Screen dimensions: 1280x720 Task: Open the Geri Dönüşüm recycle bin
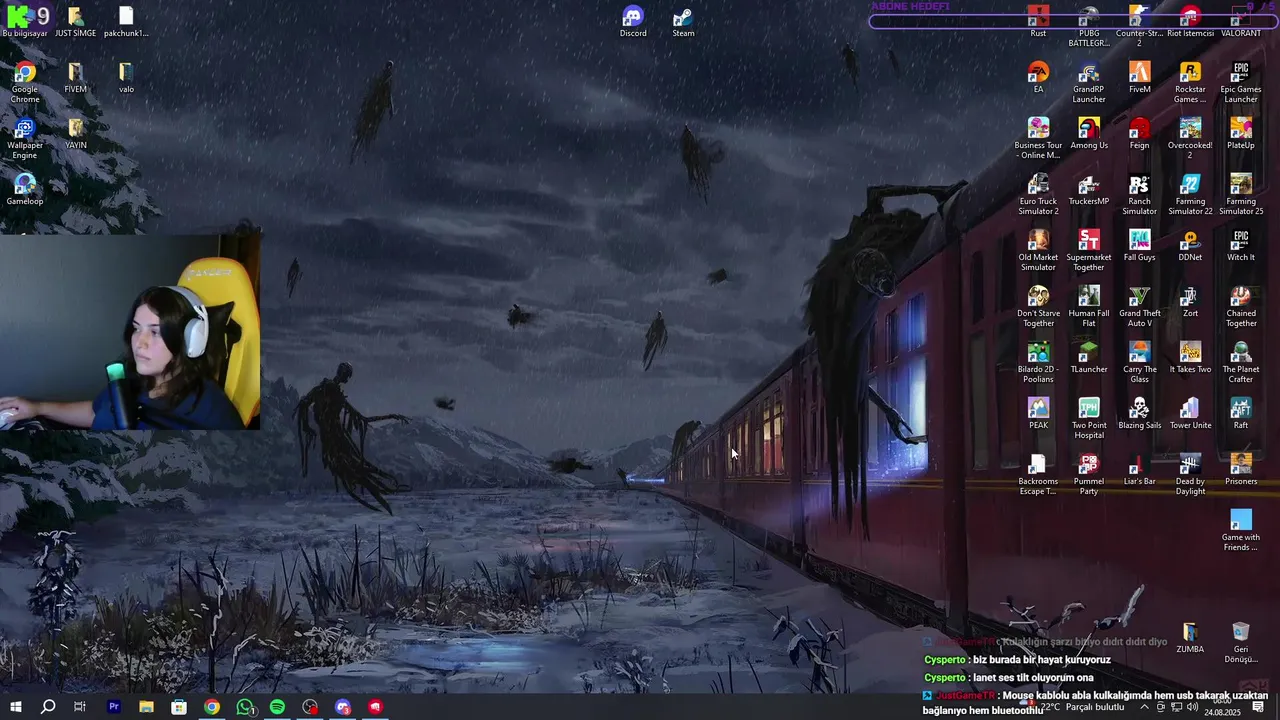[x=1241, y=643]
